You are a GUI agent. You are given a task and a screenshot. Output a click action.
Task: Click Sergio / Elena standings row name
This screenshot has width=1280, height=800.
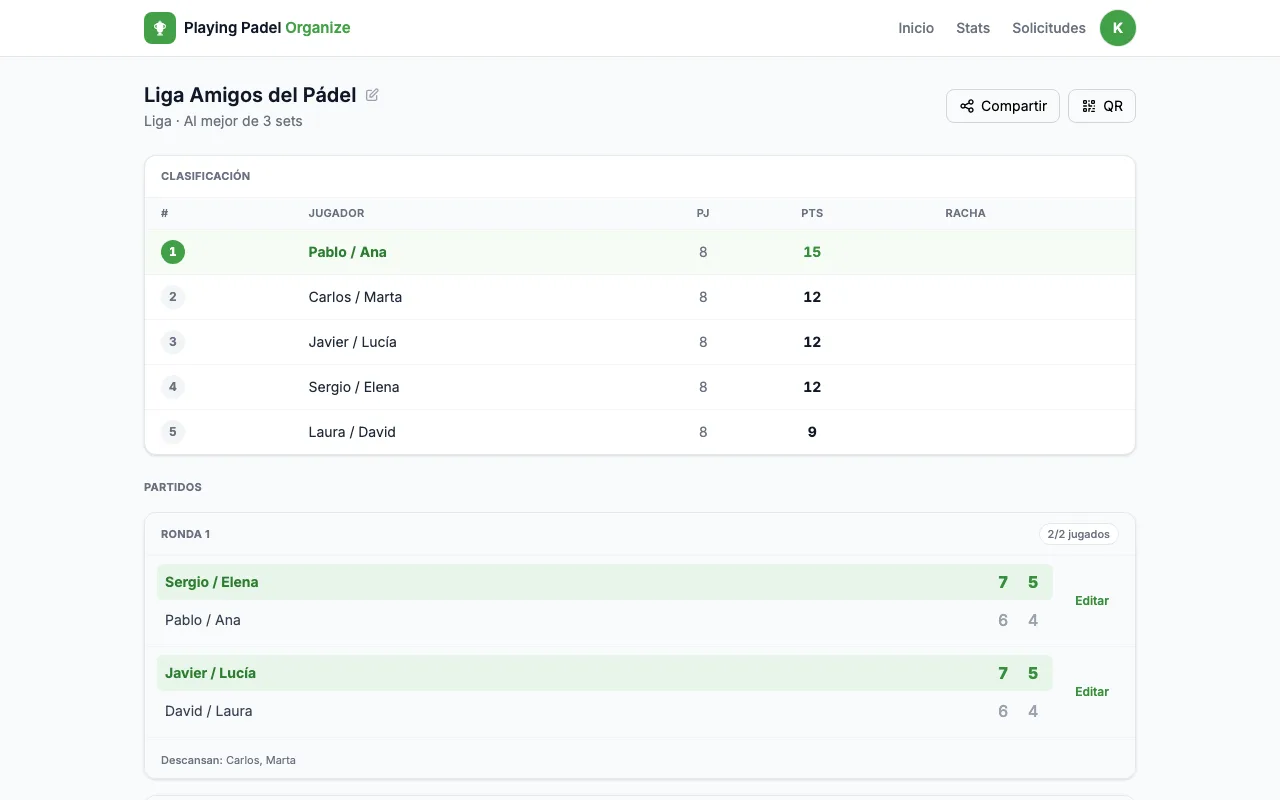click(x=354, y=387)
